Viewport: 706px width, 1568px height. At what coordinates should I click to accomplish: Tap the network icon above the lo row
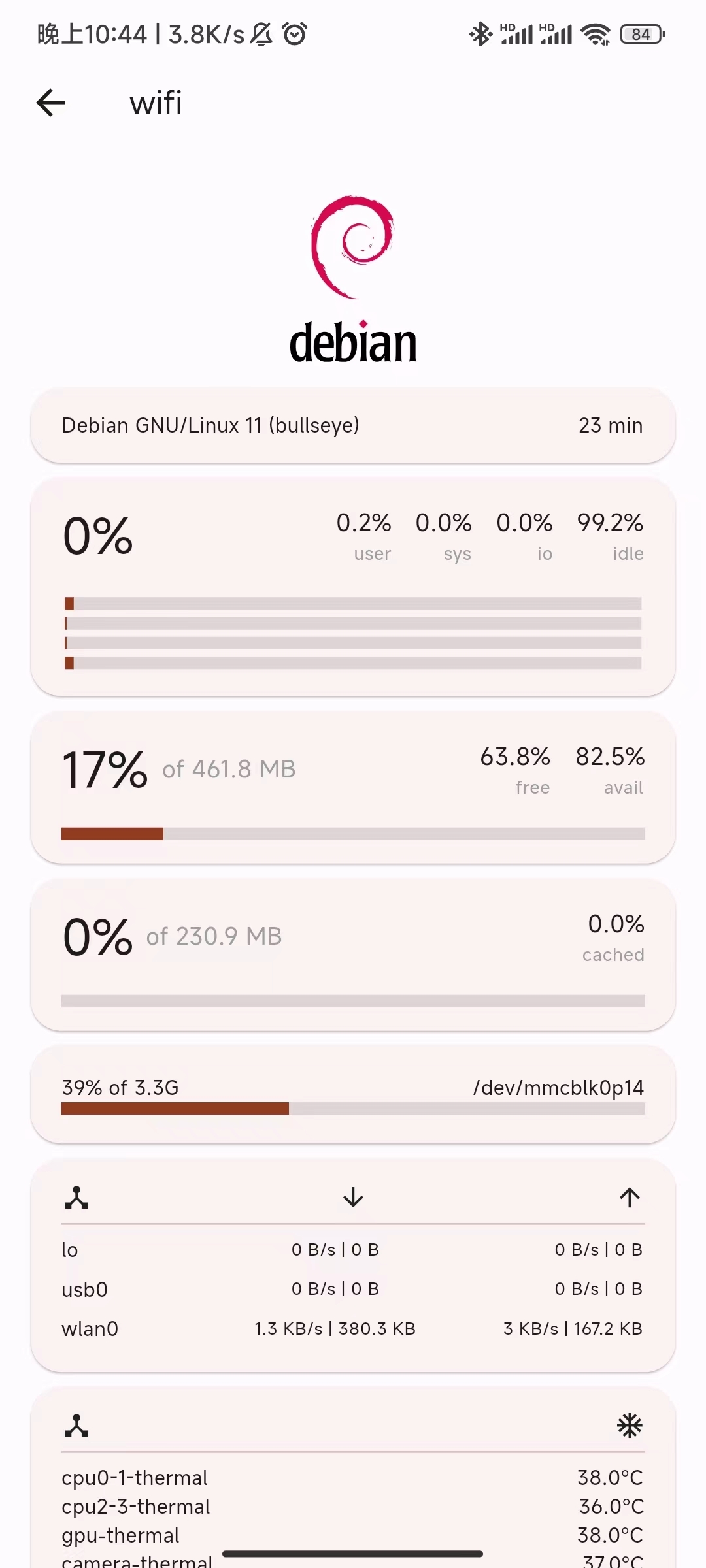point(76,1198)
